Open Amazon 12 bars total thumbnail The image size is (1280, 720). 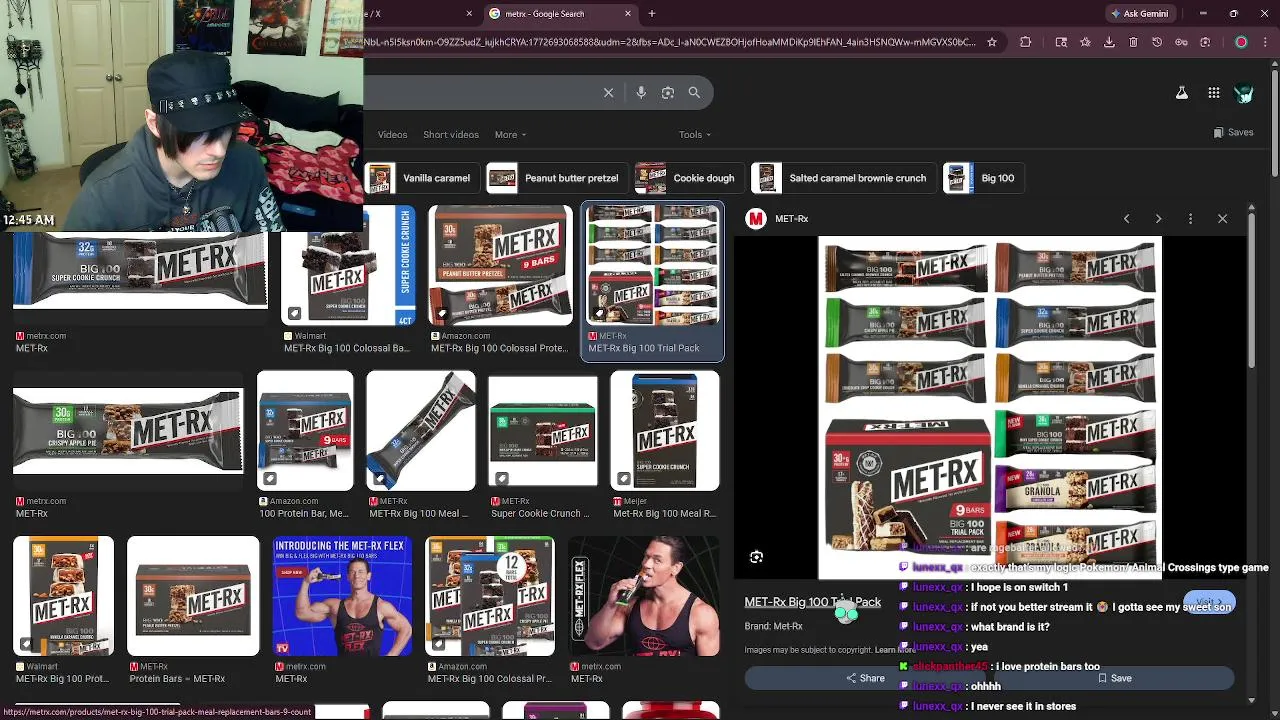(490, 596)
